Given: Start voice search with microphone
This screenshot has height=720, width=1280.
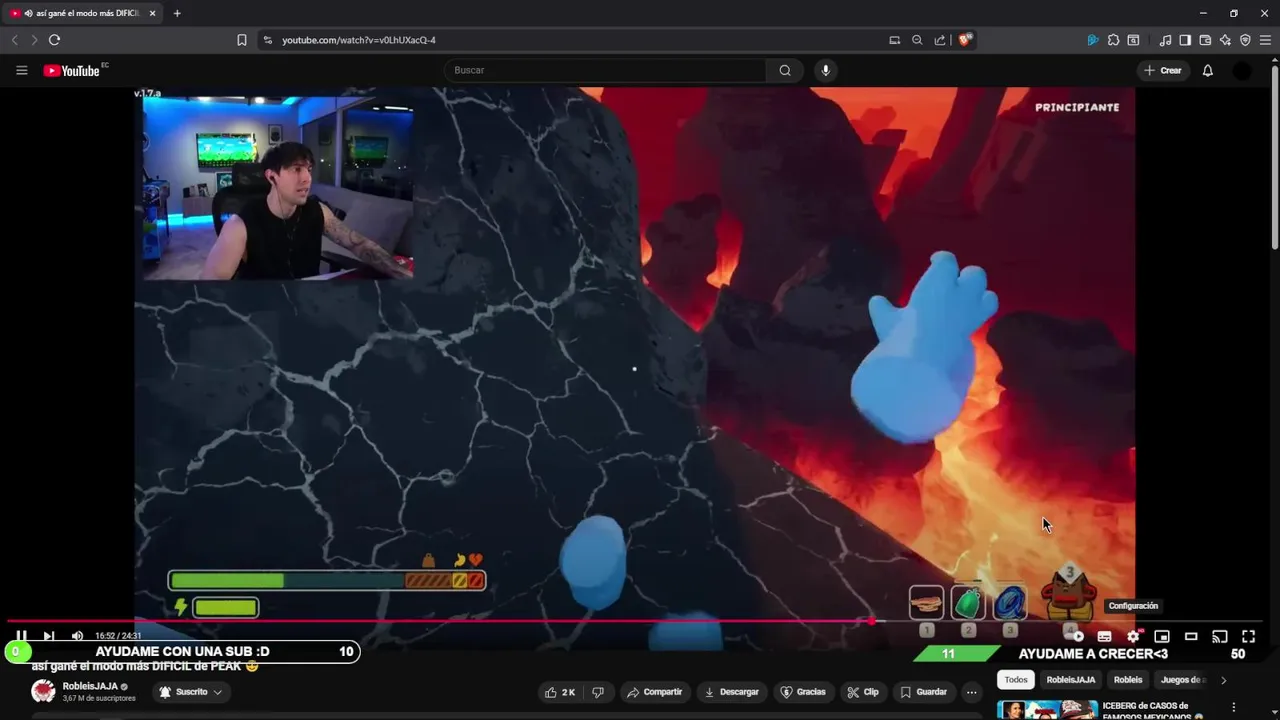Looking at the screenshot, I should [x=825, y=70].
